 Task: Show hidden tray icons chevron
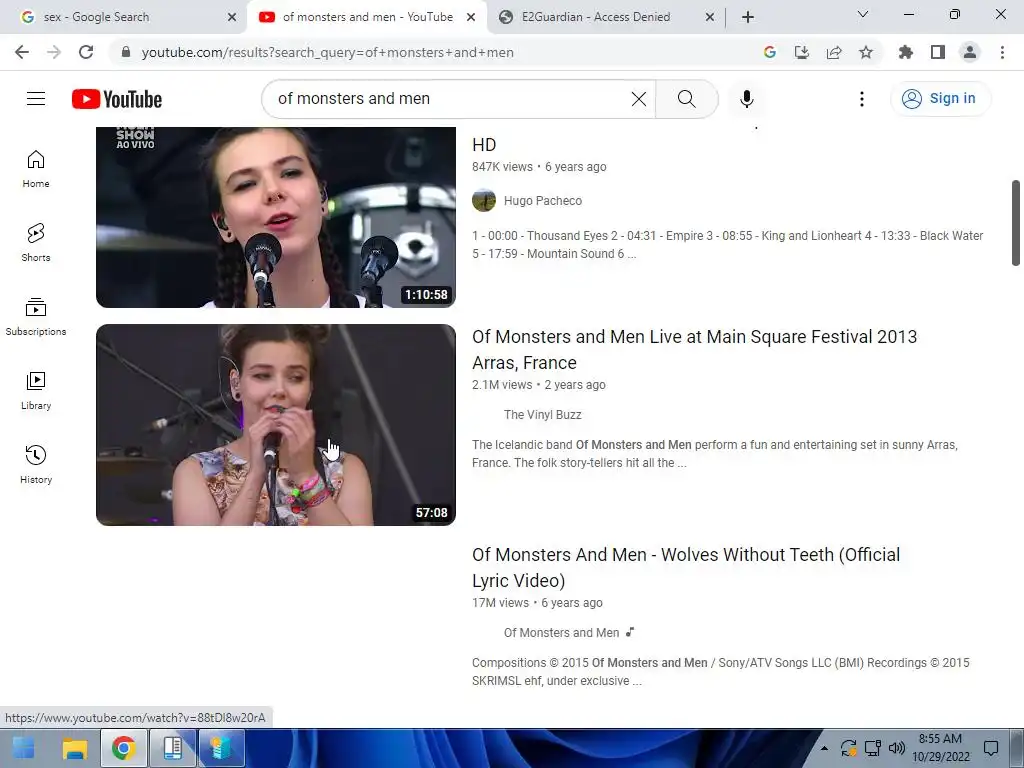click(x=824, y=748)
